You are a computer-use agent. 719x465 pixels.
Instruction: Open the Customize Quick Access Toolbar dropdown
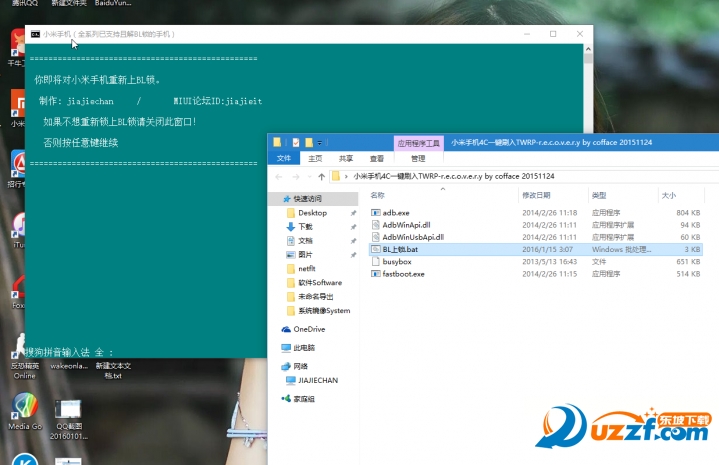(x=320, y=143)
